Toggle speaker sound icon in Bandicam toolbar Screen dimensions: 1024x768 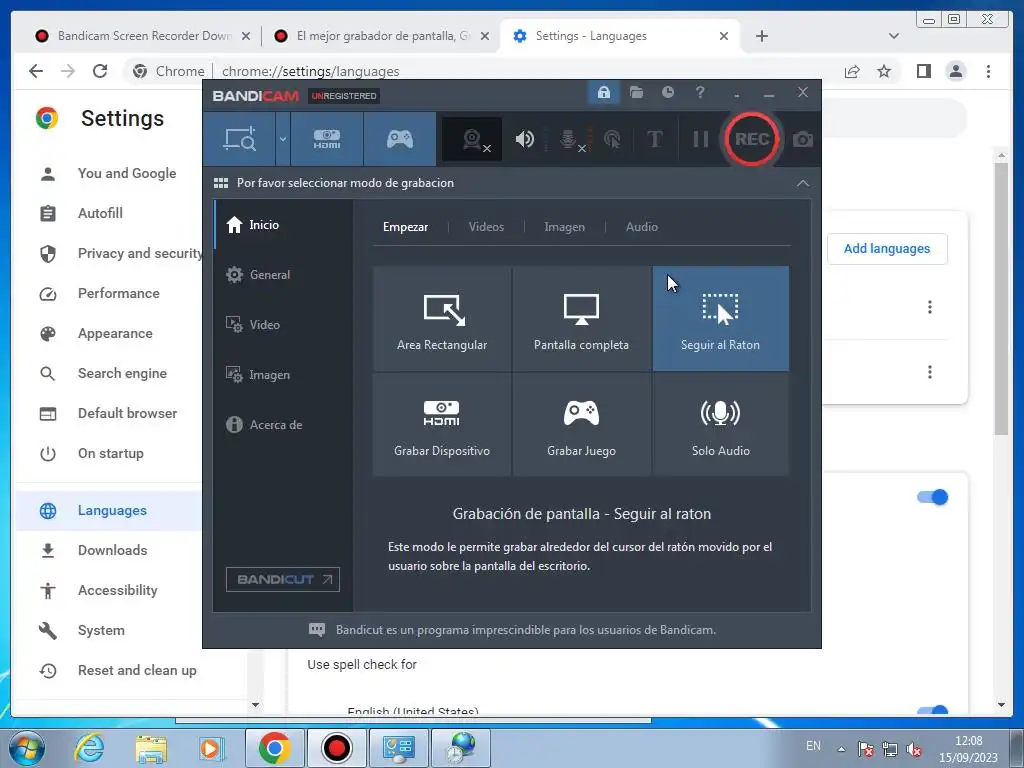[524, 139]
